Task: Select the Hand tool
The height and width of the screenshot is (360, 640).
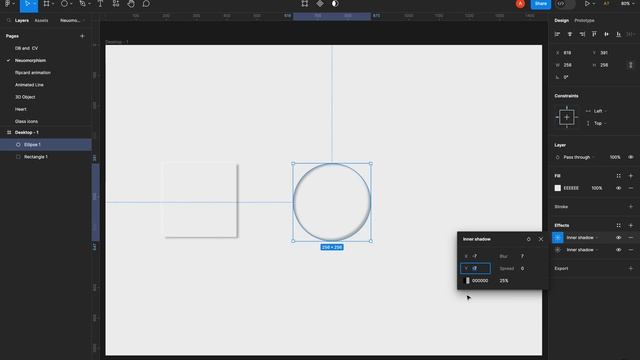Action: [x=131, y=4]
